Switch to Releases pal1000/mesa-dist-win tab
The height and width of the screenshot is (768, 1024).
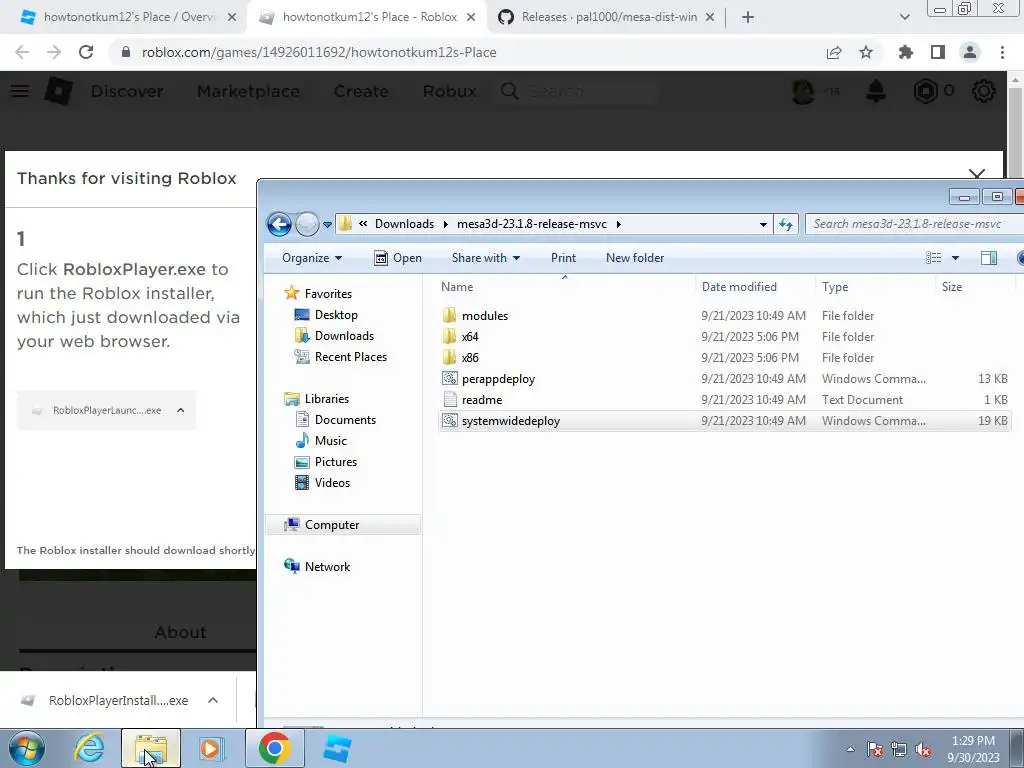coord(607,17)
